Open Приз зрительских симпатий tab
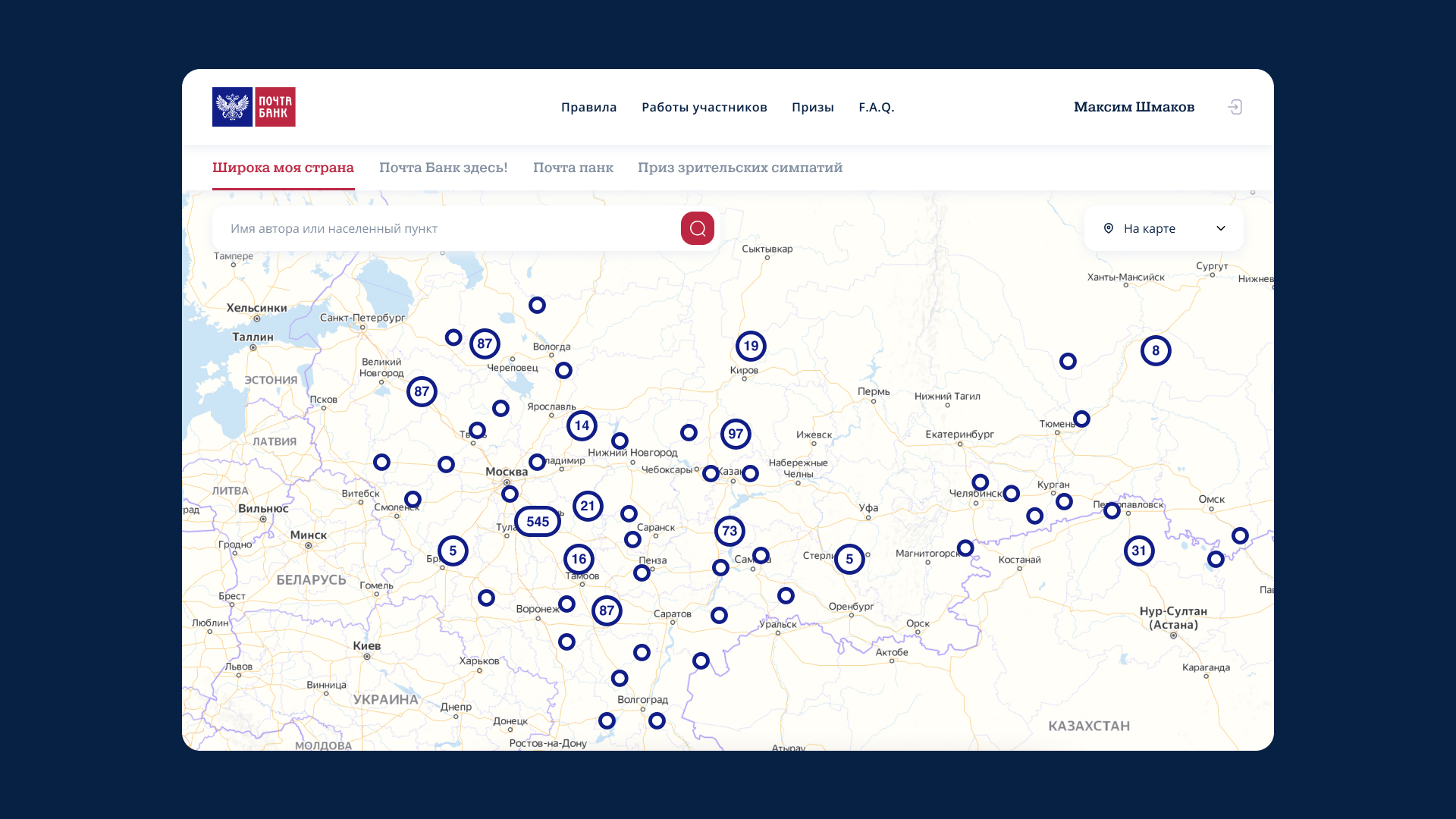The width and height of the screenshot is (1456, 819). pos(740,168)
